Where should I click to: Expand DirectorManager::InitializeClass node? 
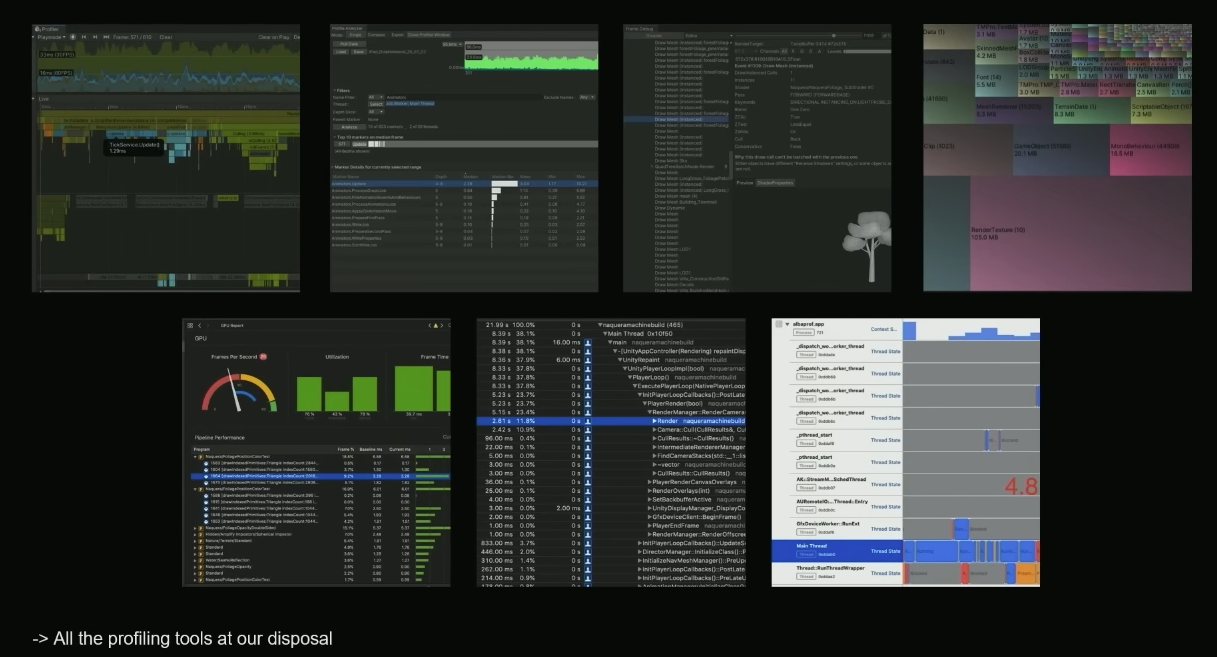click(x=640, y=552)
